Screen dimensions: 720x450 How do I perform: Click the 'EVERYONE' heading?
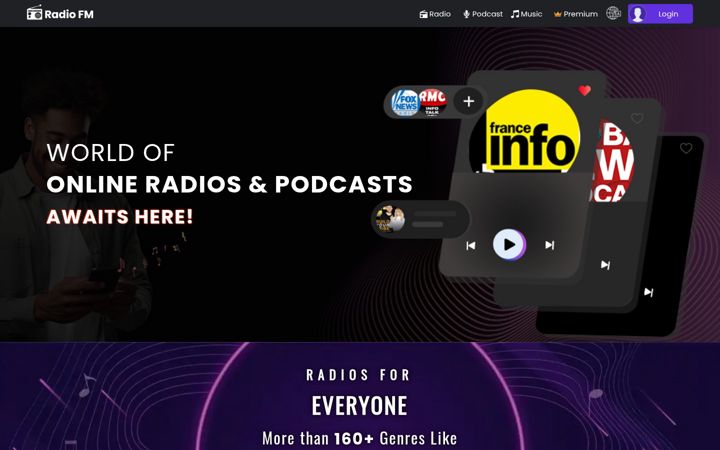point(360,405)
